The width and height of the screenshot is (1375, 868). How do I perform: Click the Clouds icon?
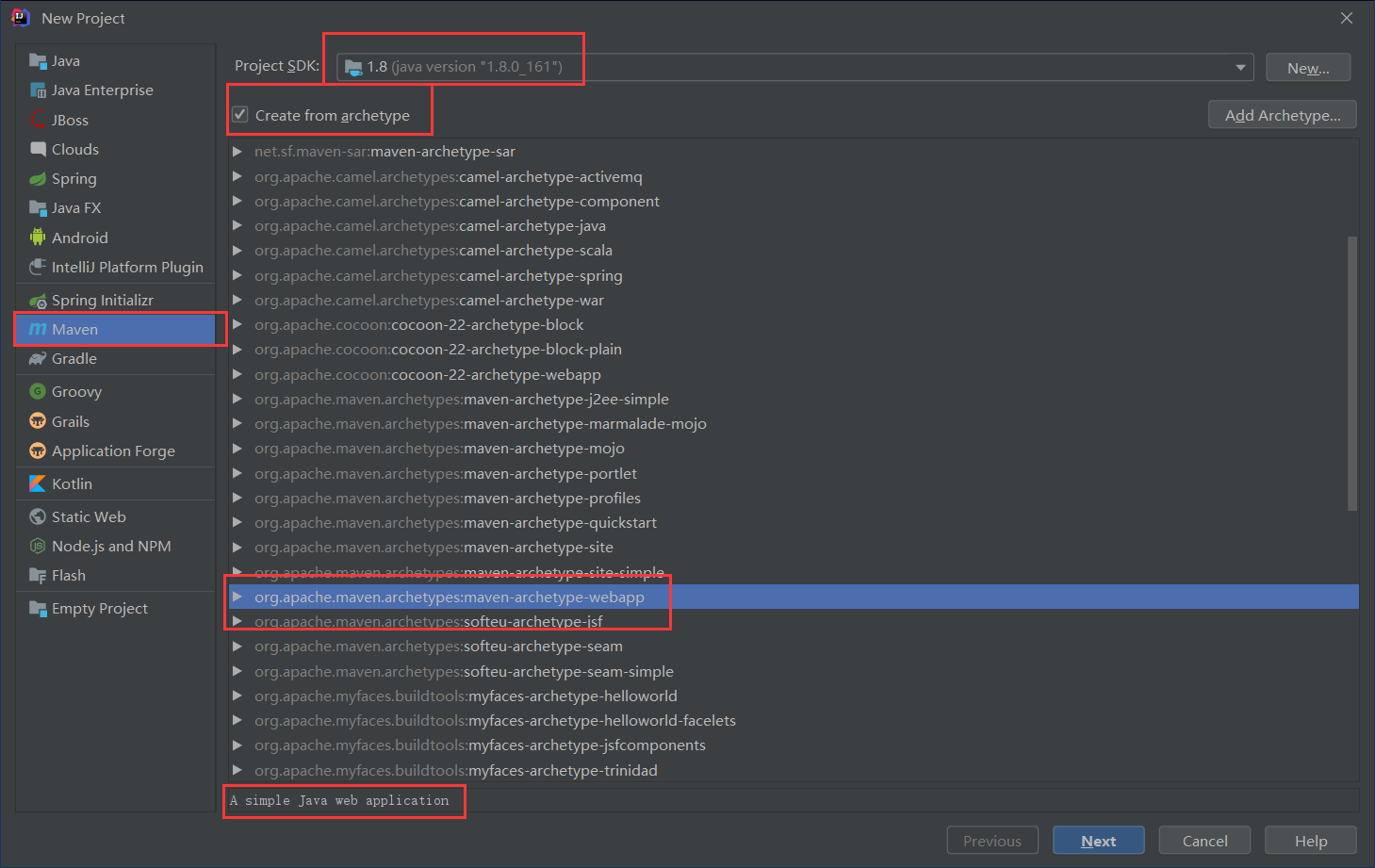pyautogui.click(x=38, y=149)
